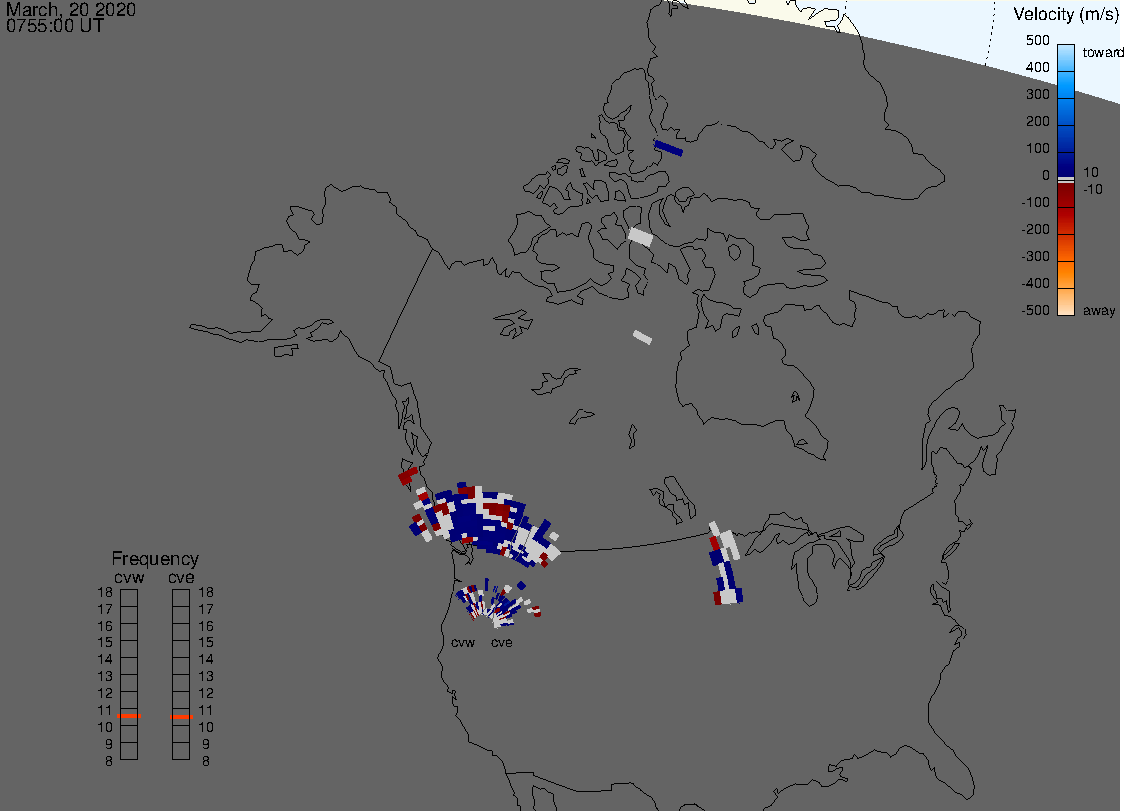Click the 8 label beside cve bar
Viewport: 1124px width, 811px height.
click(206, 762)
